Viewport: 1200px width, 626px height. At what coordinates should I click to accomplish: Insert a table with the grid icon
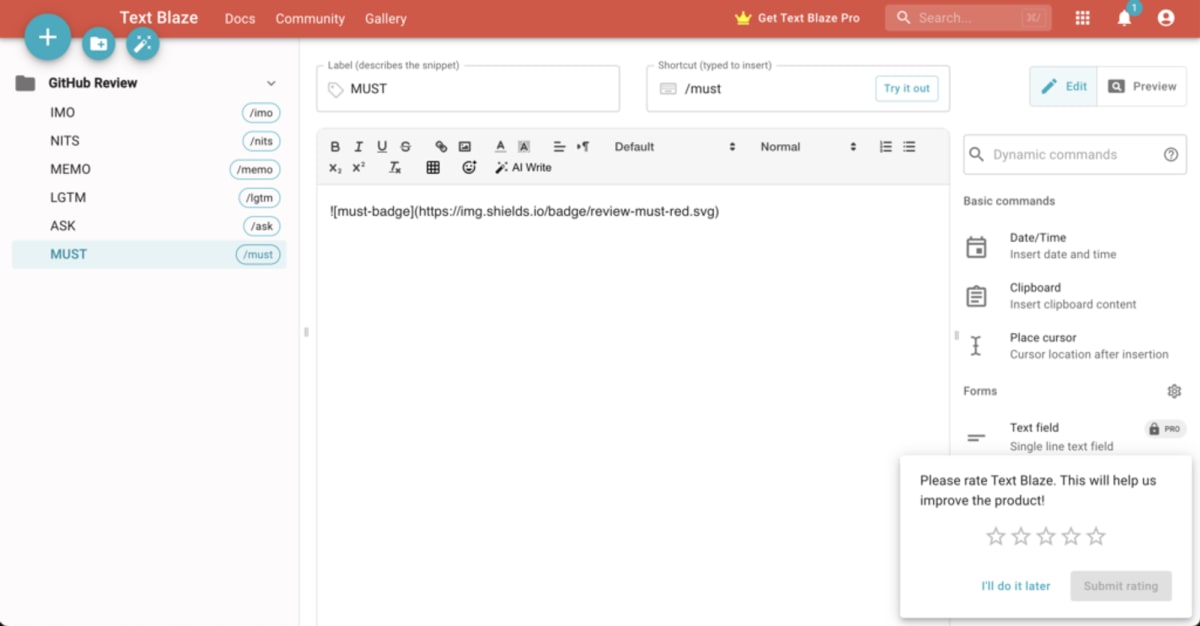[x=433, y=168]
